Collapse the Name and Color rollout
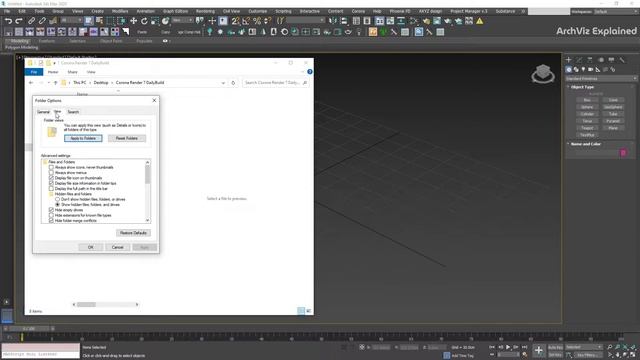 (x=585, y=144)
